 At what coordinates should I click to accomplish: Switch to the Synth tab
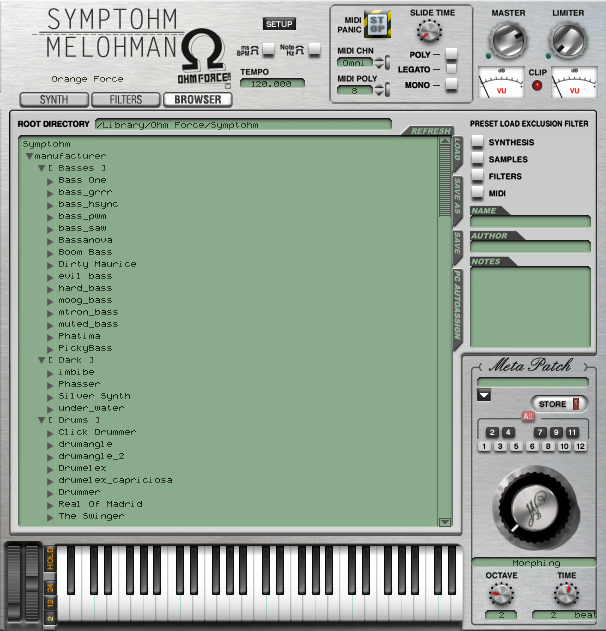[x=54, y=100]
